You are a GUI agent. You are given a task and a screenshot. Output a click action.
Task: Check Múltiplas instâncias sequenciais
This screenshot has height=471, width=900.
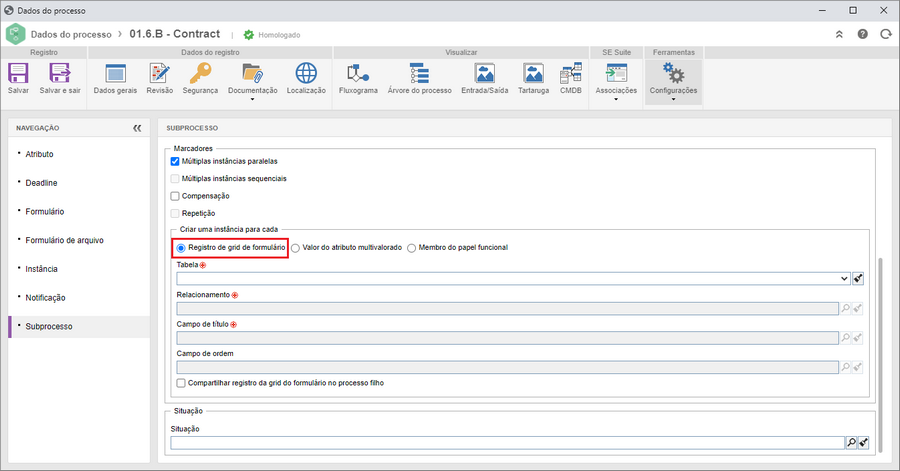coord(175,179)
